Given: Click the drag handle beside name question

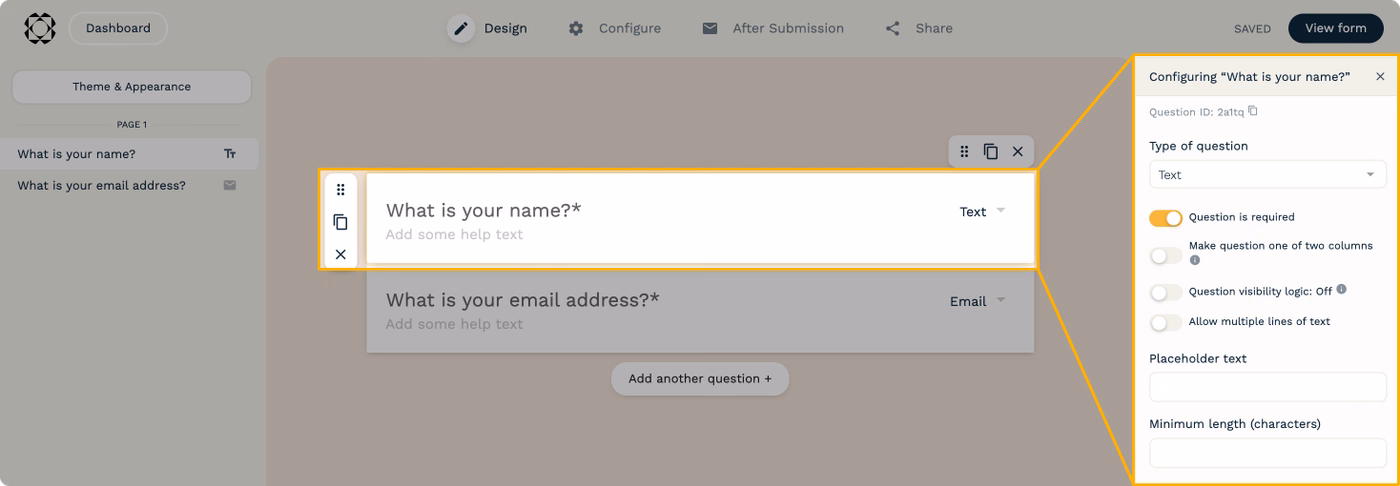Looking at the screenshot, I should coord(340,190).
